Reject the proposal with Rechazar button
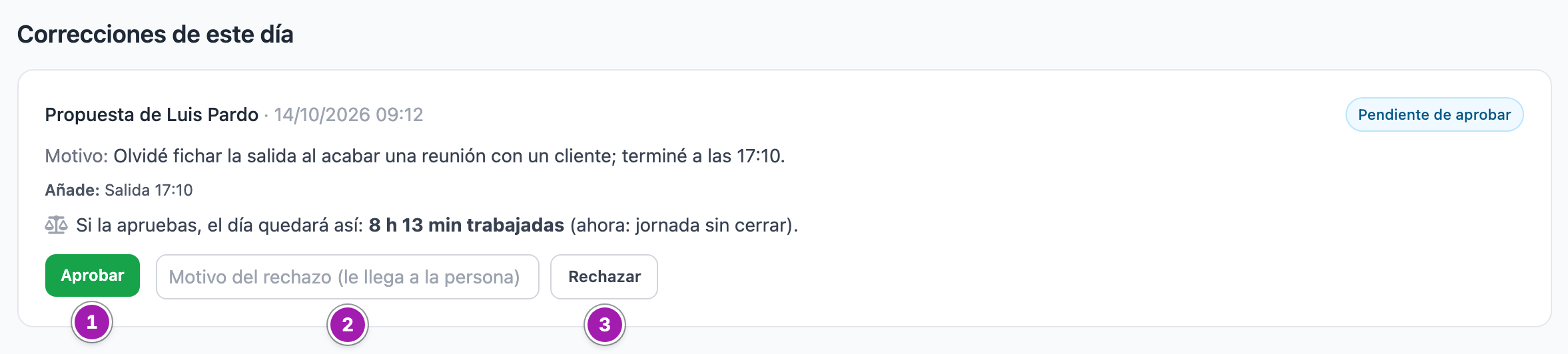1568x354 pixels. (604, 277)
